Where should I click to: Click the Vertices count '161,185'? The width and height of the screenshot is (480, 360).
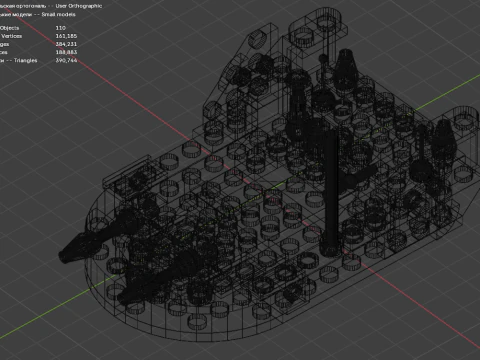[x=66, y=36]
